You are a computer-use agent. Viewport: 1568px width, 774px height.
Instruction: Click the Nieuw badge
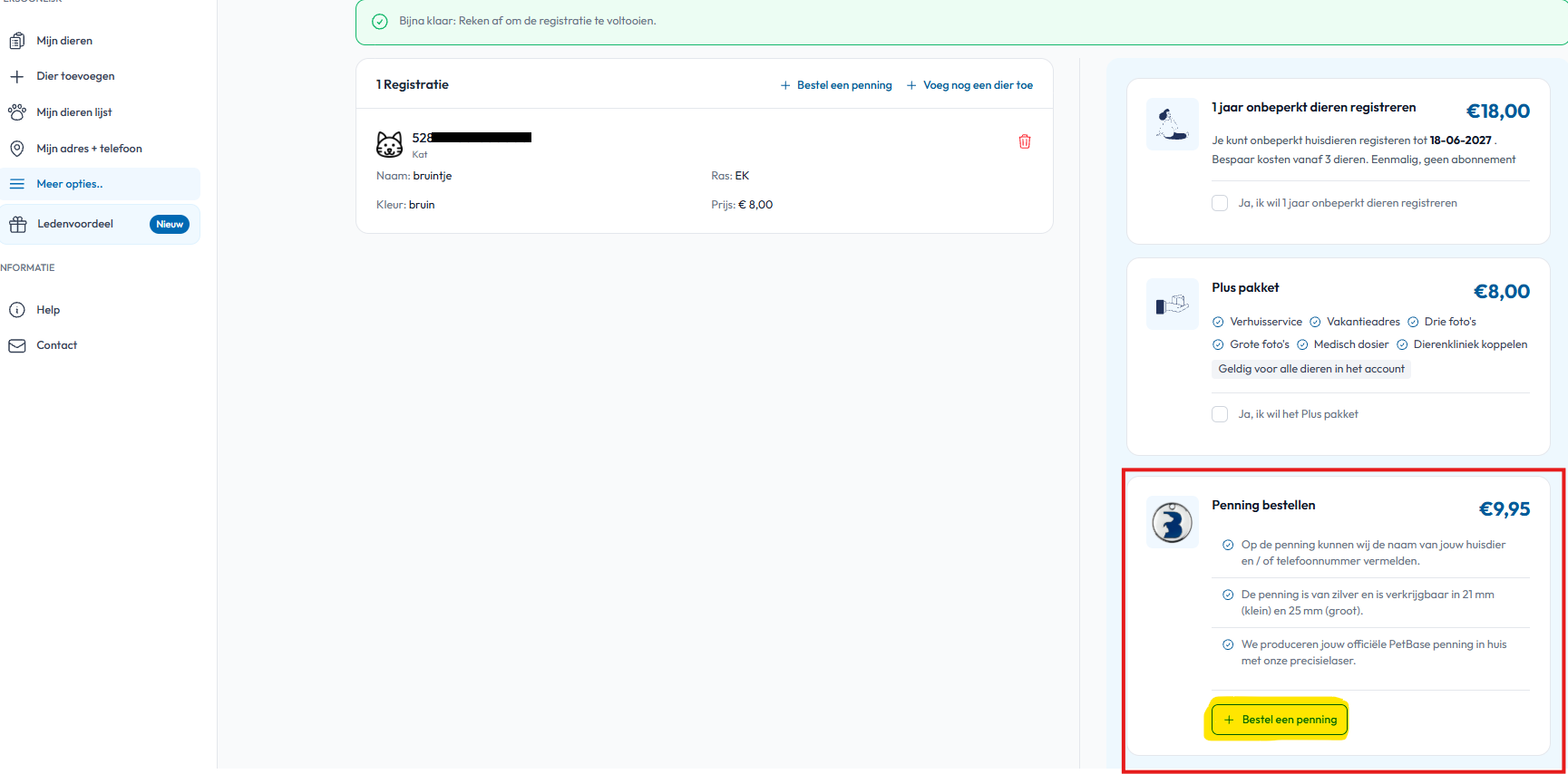pyautogui.click(x=170, y=224)
